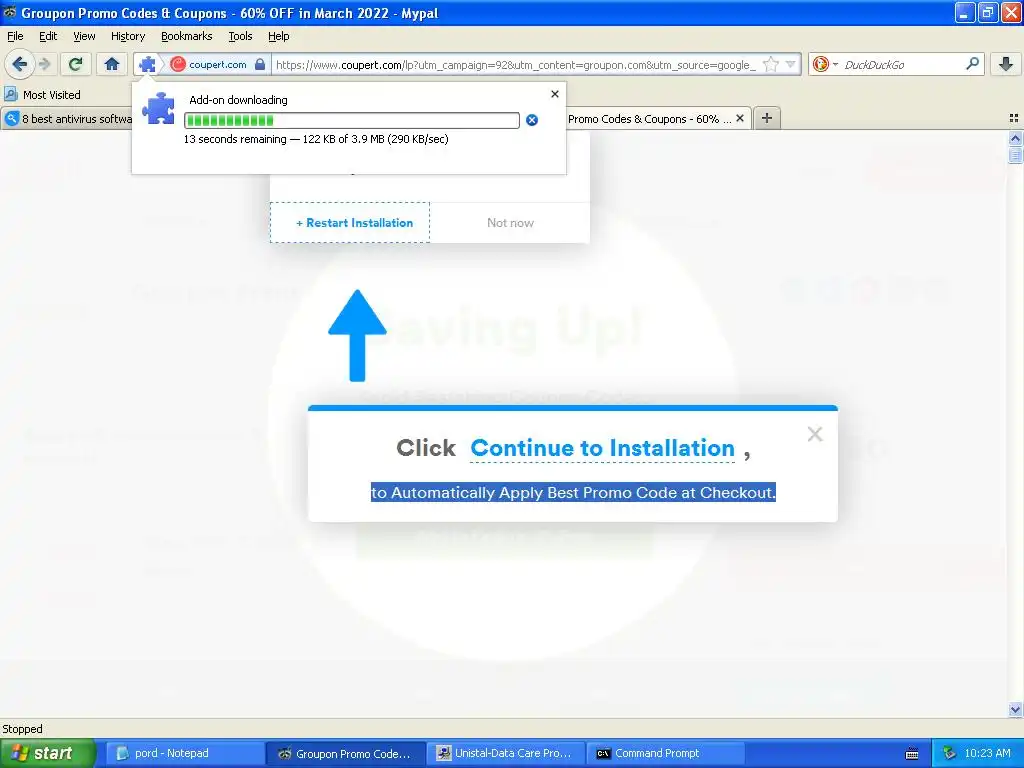Open the Edit menu
Viewport: 1024px width, 768px height.
[x=48, y=36]
